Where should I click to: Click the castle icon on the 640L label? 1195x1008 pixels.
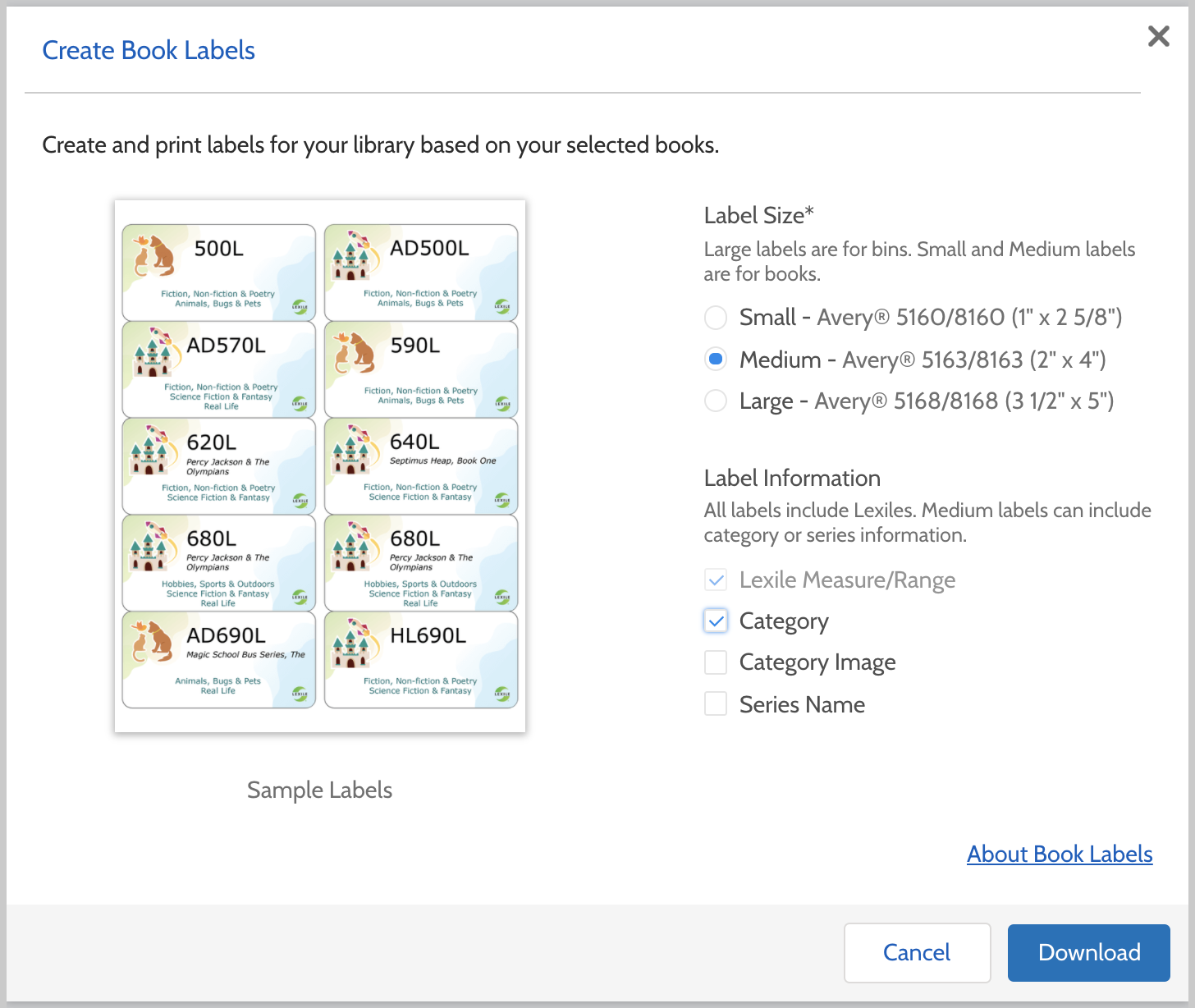coord(353,450)
